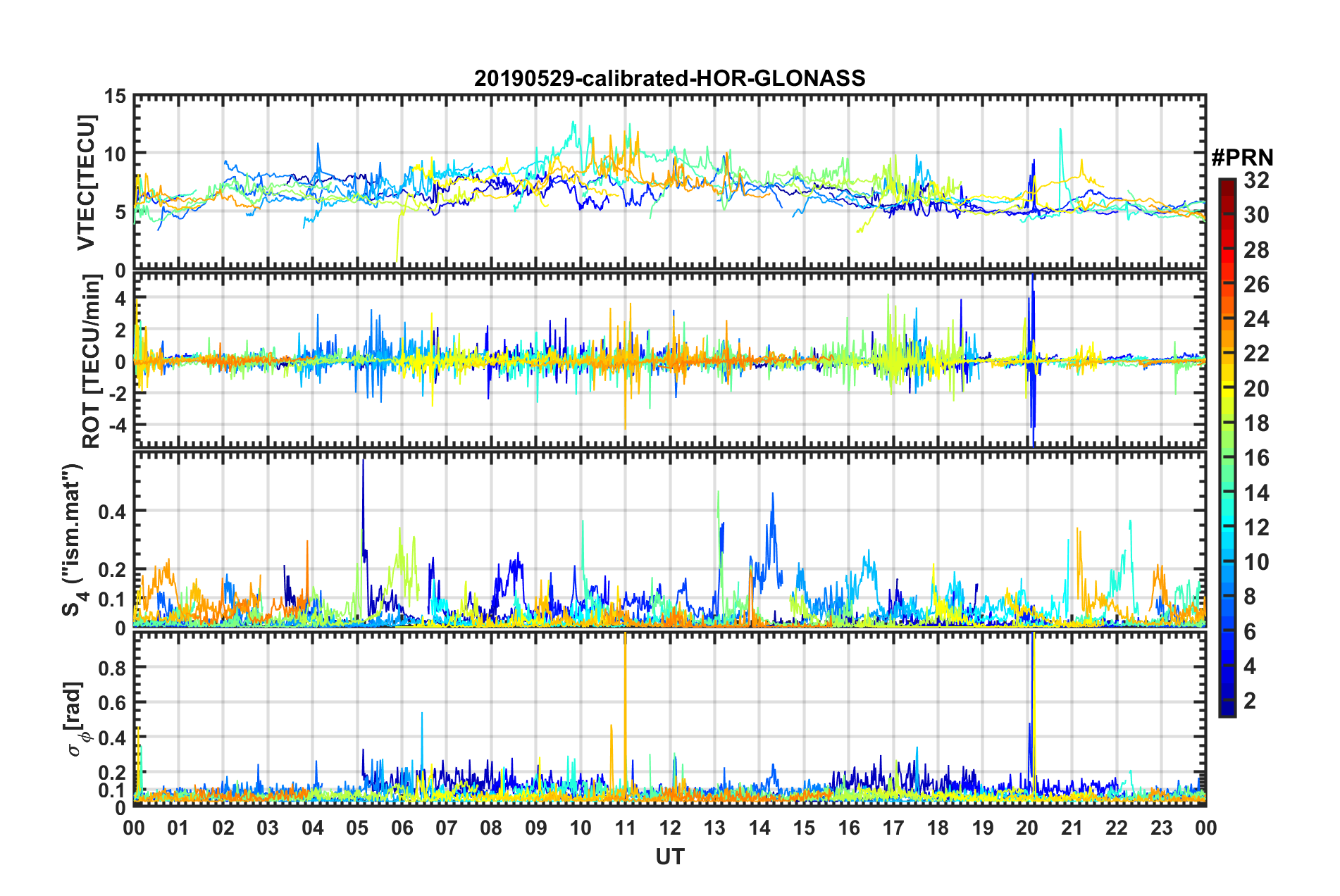Click hour label "01" on the UT axis
Viewport: 1340px width, 896px height.
point(178,828)
